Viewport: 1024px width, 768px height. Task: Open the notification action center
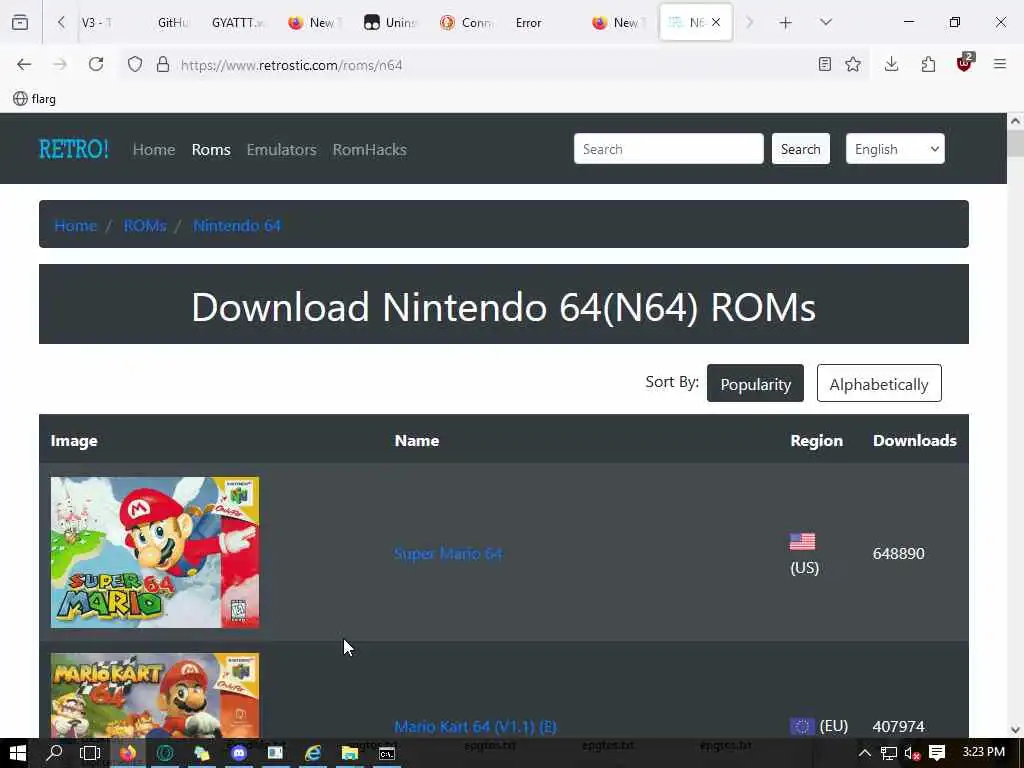pos(937,753)
